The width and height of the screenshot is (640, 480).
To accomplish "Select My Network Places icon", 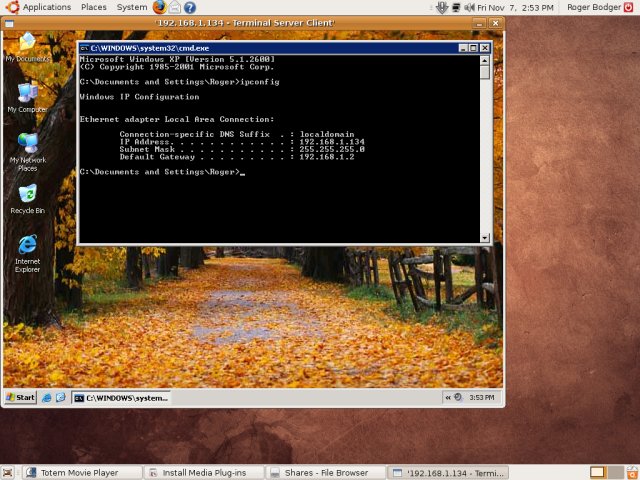I will point(27,152).
